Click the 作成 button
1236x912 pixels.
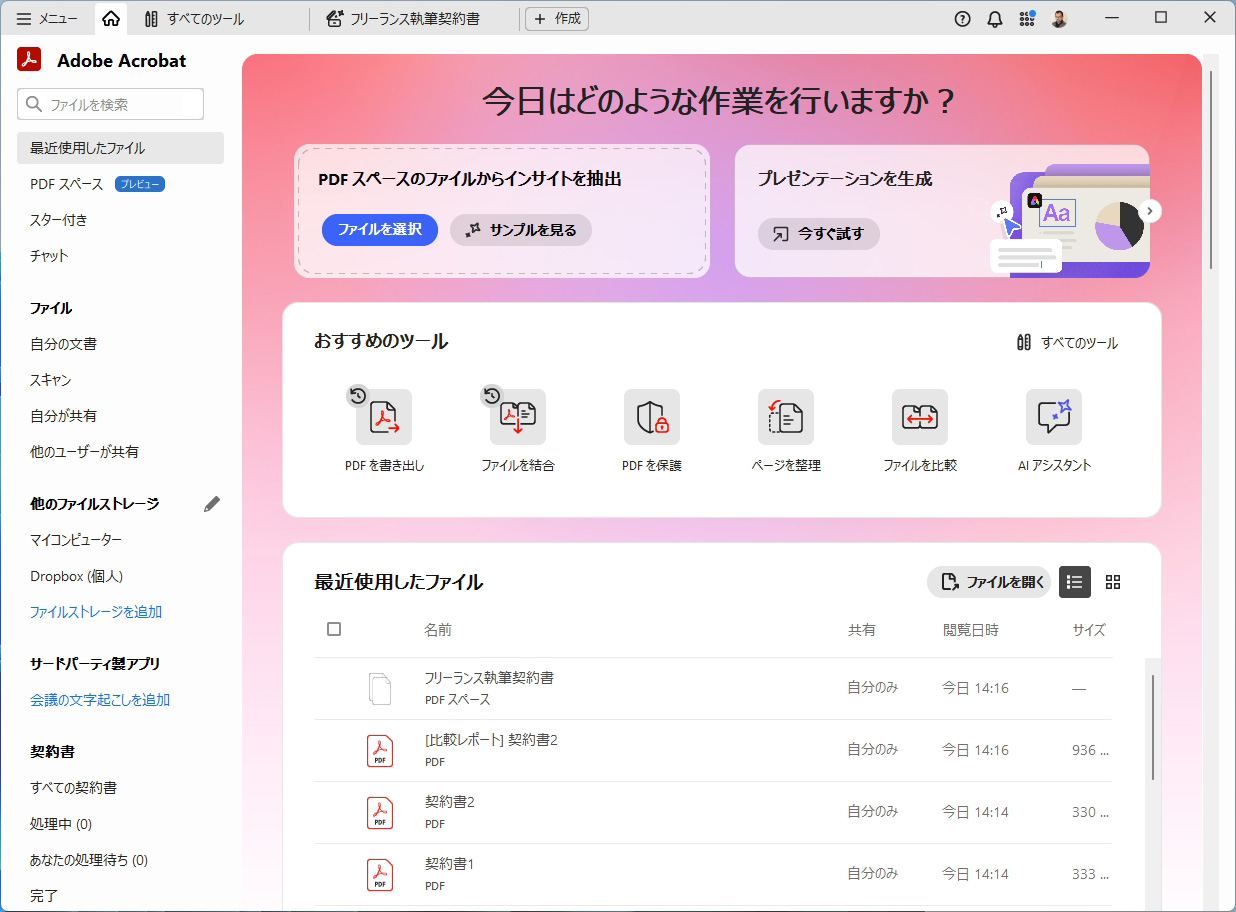point(557,18)
